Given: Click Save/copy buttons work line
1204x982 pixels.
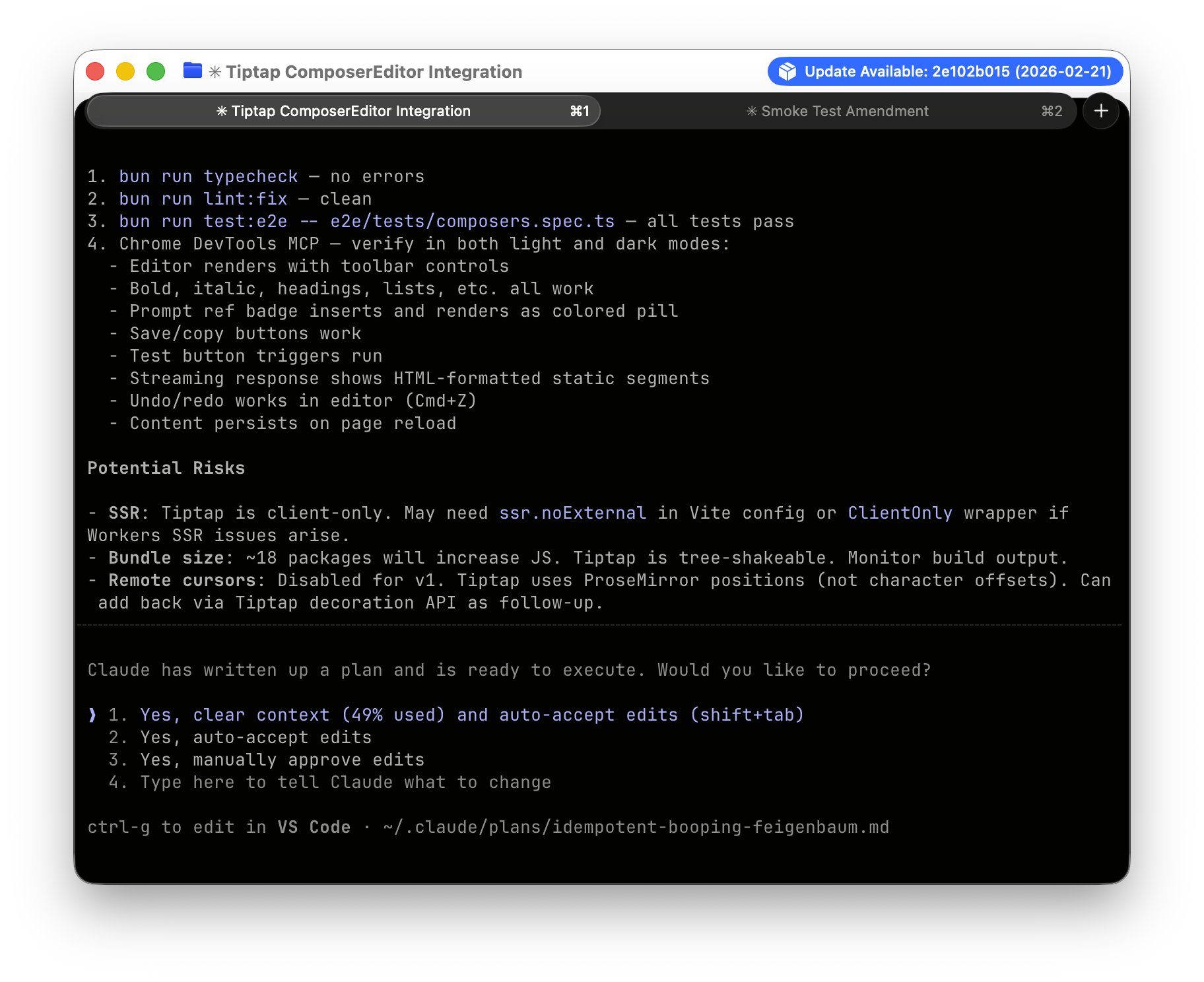Looking at the screenshot, I should pos(235,333).
